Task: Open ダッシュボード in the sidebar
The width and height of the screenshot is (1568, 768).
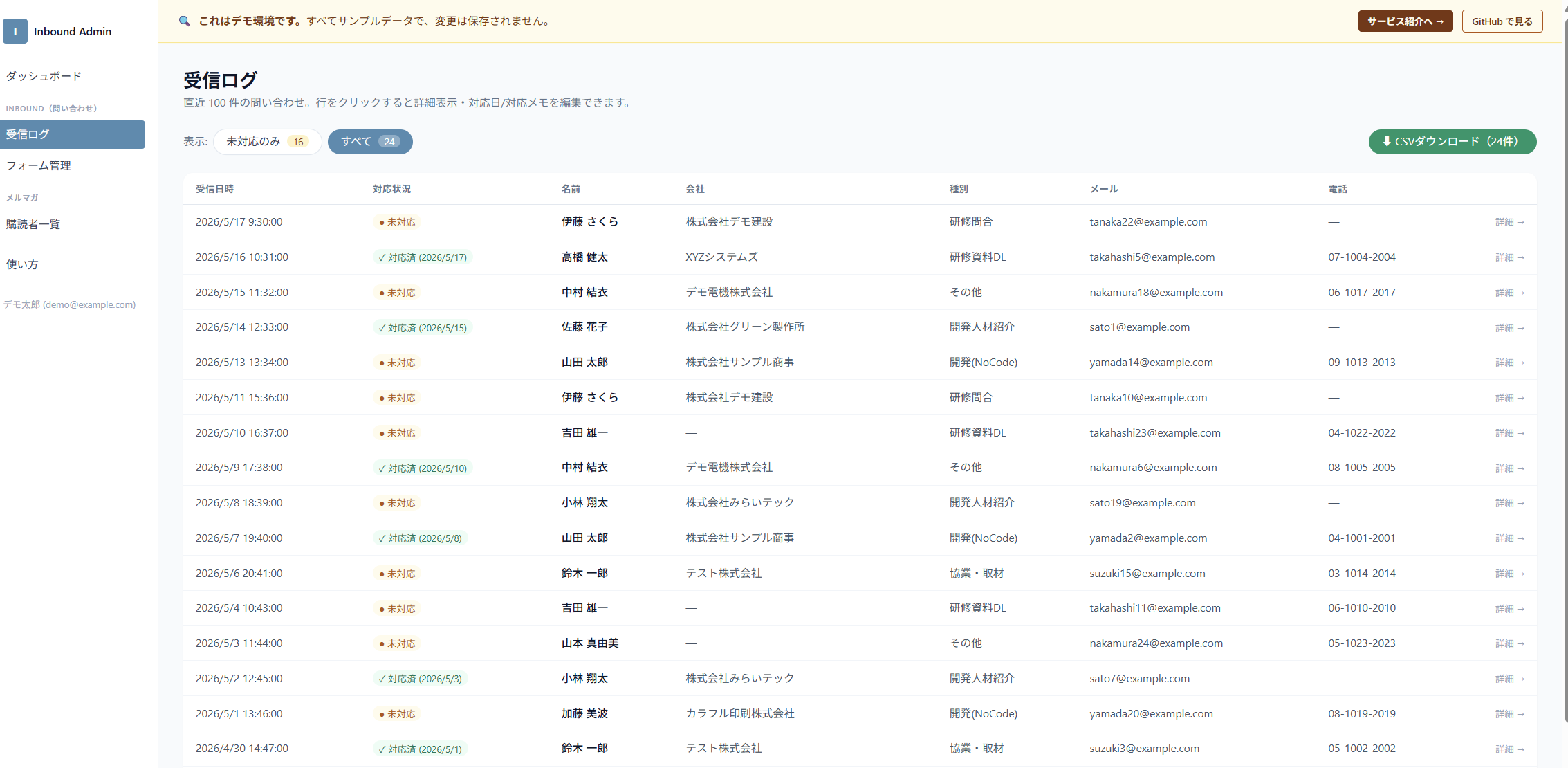Action: point(44,76)
